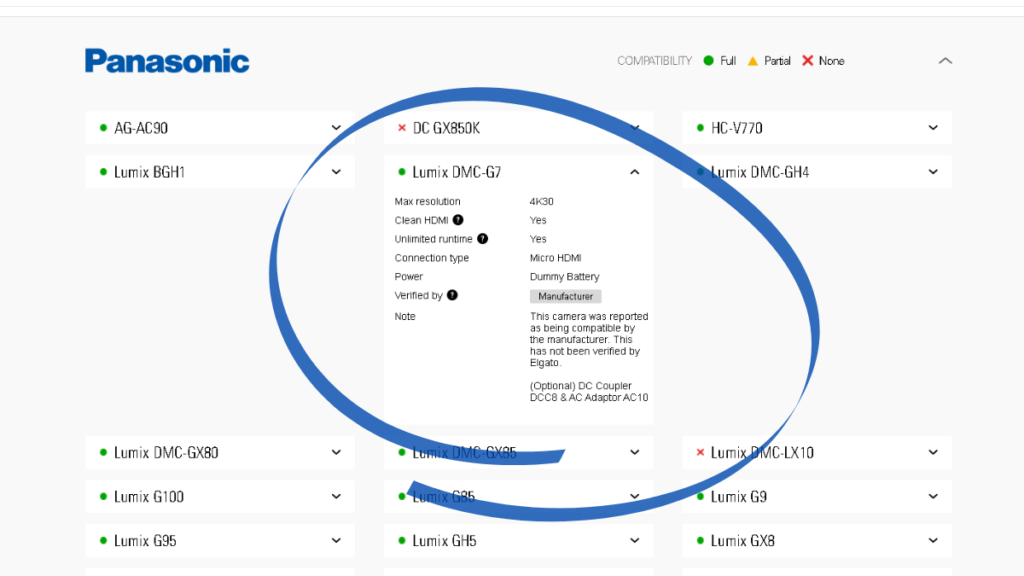Screen dimensions: 1024x576
Task: Select the Lumix G100 camera name
Action: point(149,496)
